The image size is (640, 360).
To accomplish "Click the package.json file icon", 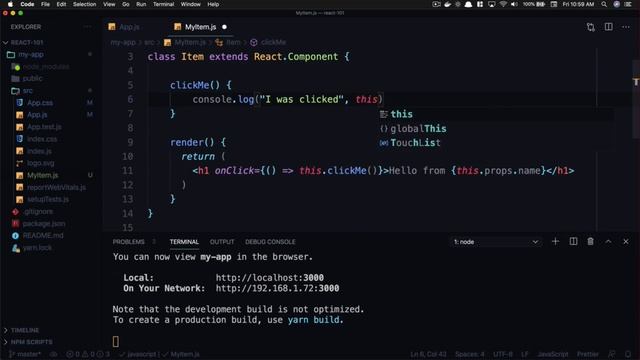I will point(16,224).
